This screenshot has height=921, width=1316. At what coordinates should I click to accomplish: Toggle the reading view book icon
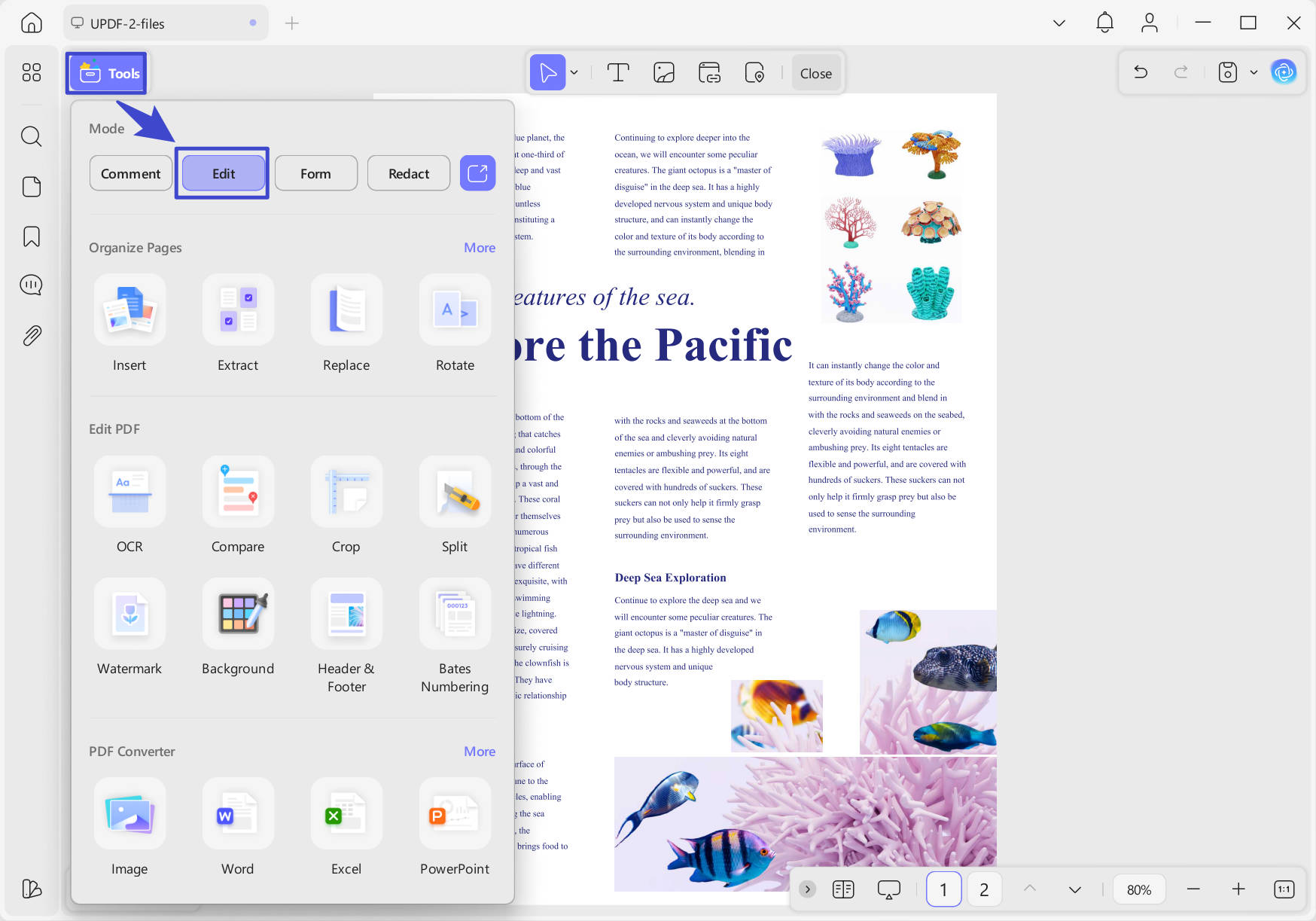coord(843,889)
